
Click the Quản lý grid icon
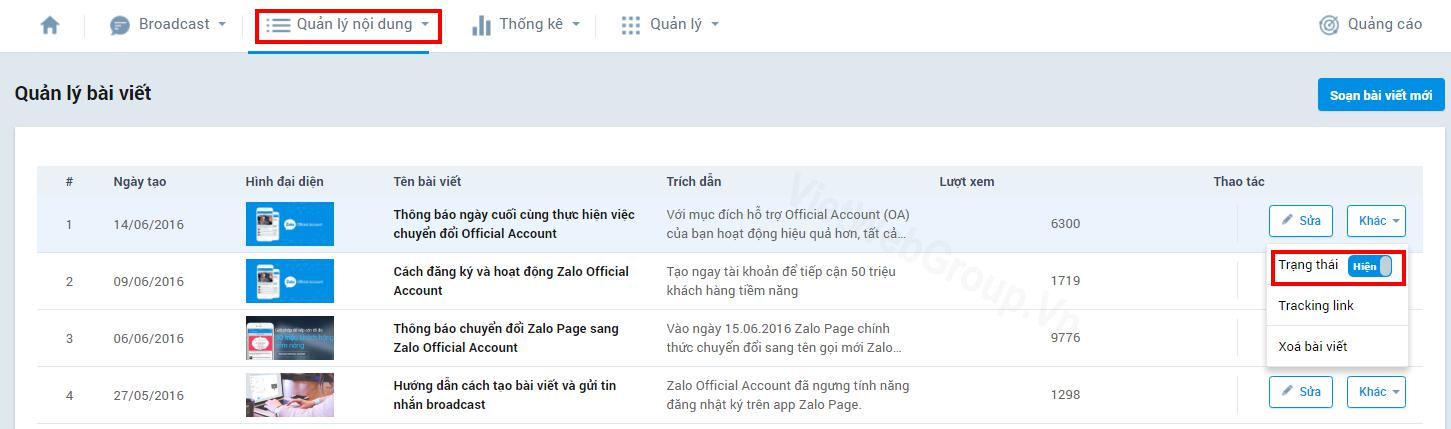tap(631, 25)
